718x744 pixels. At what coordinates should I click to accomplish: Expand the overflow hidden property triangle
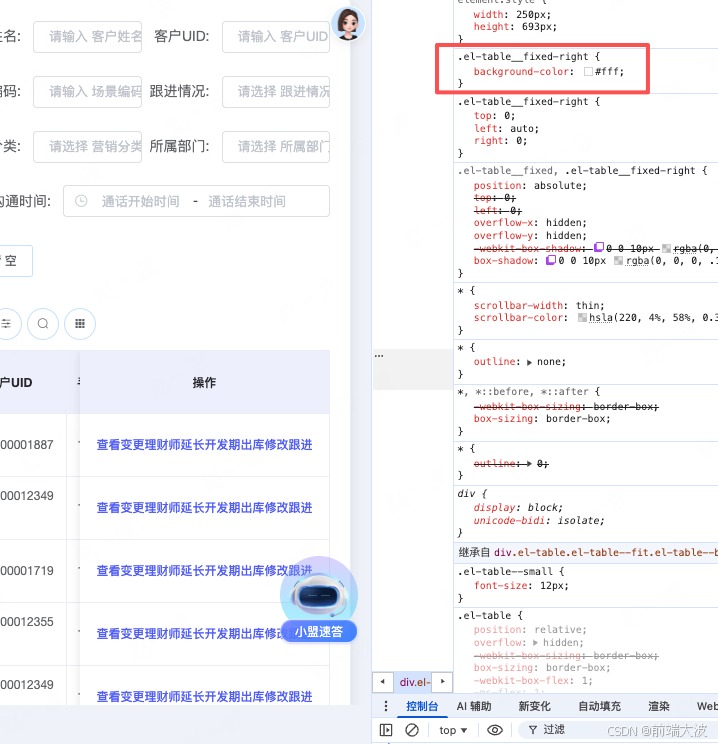pos(535,642)
